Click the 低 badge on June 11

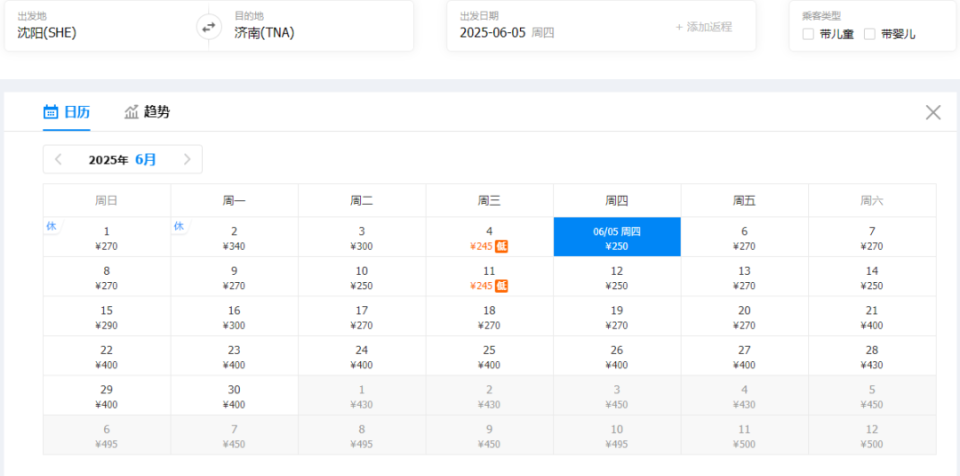tap(502, 285)
